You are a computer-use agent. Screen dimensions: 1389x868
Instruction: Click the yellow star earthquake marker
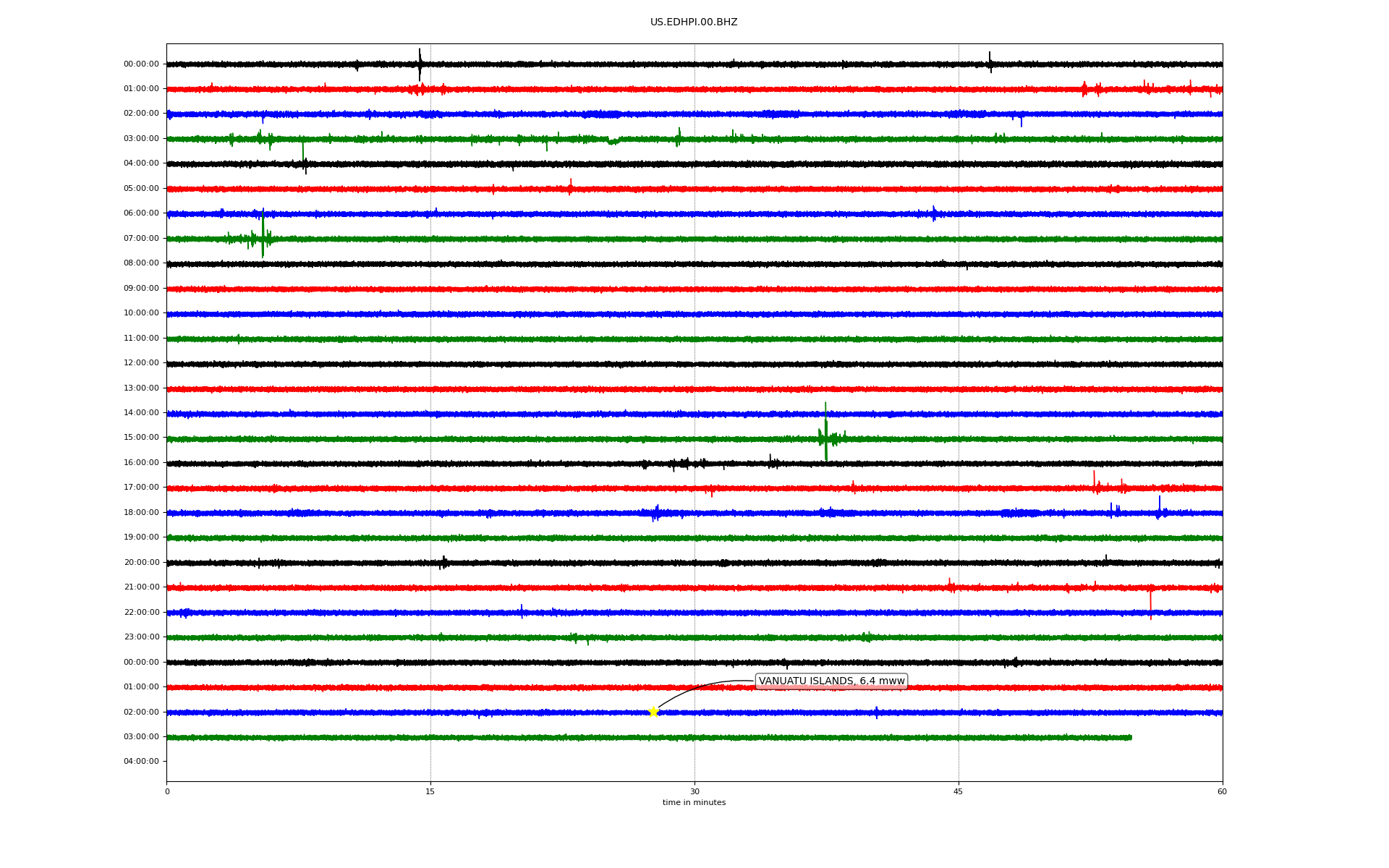click(x=653, y=712)
